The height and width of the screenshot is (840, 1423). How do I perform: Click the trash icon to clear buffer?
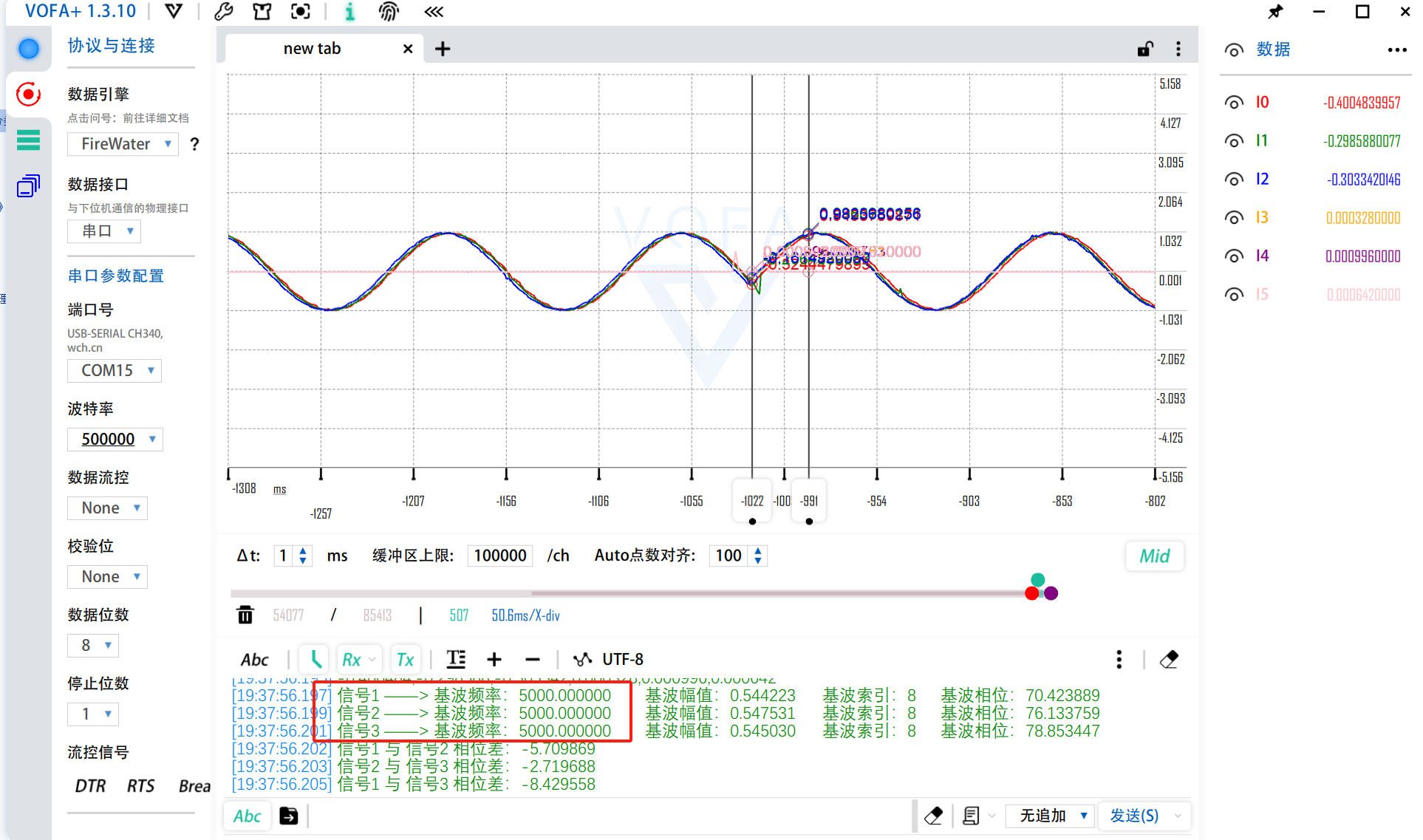245,615
